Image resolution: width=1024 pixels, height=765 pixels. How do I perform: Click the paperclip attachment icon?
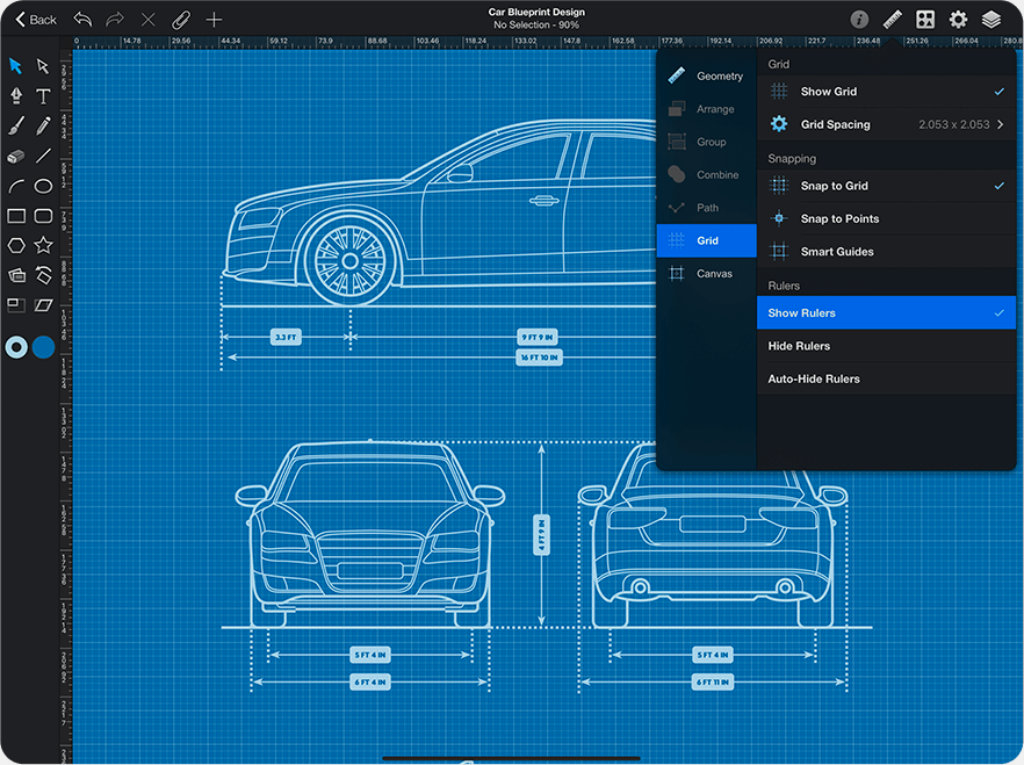[180, 19]
